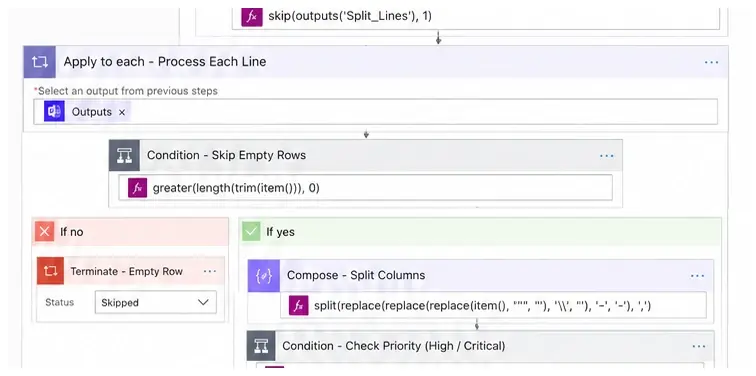This screenshot has height=376, width=756.
Task: Click the Terminate - Empty Row action icon
Action: click(51, 271)
